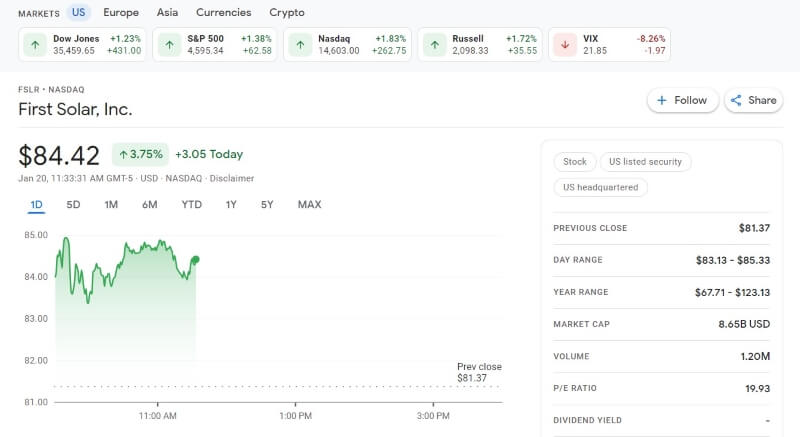Select the 5Y chart range
The image size is (800, 437).
[x=267, y=204]
